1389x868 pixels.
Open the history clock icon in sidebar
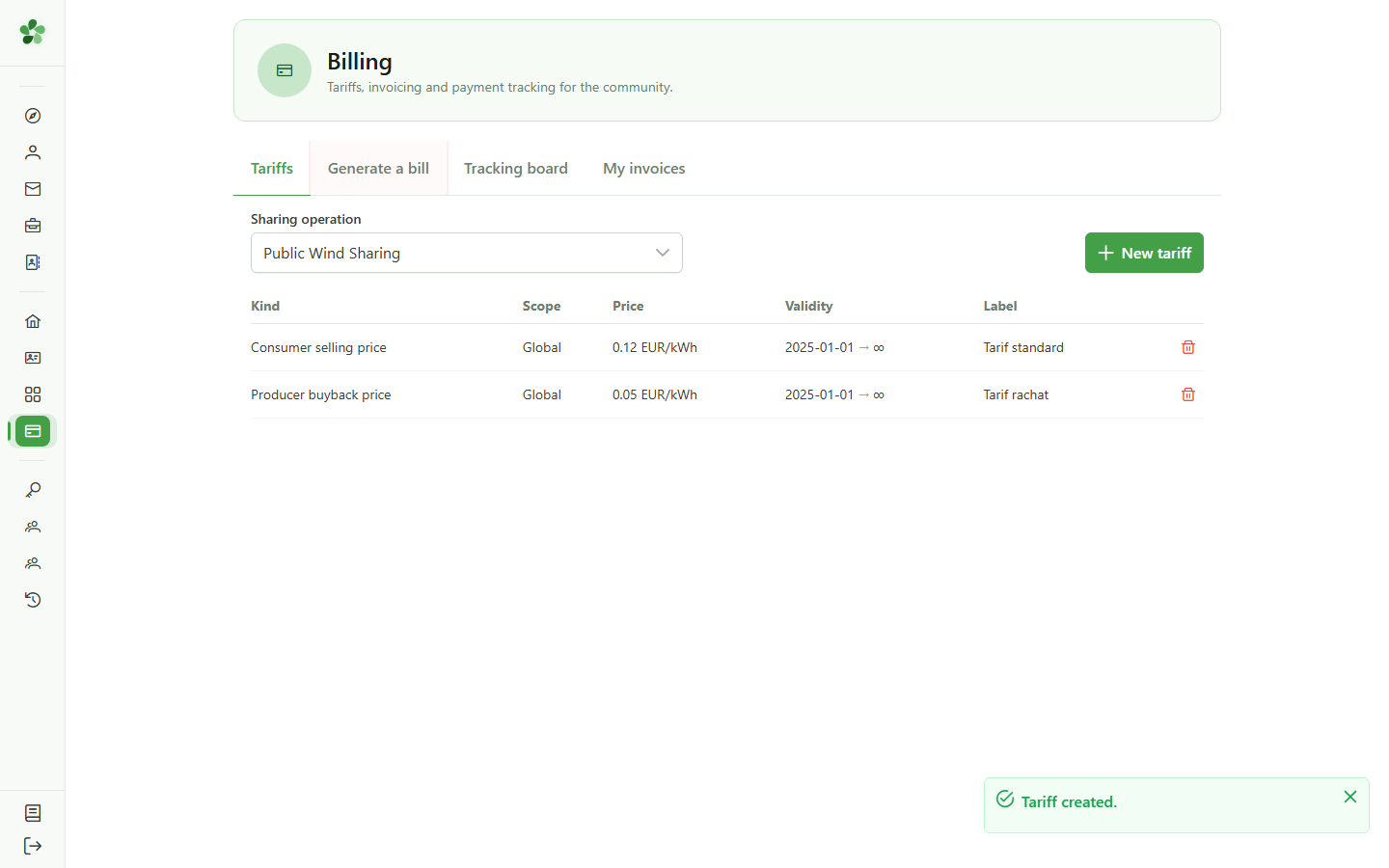[x=33, y=600]
